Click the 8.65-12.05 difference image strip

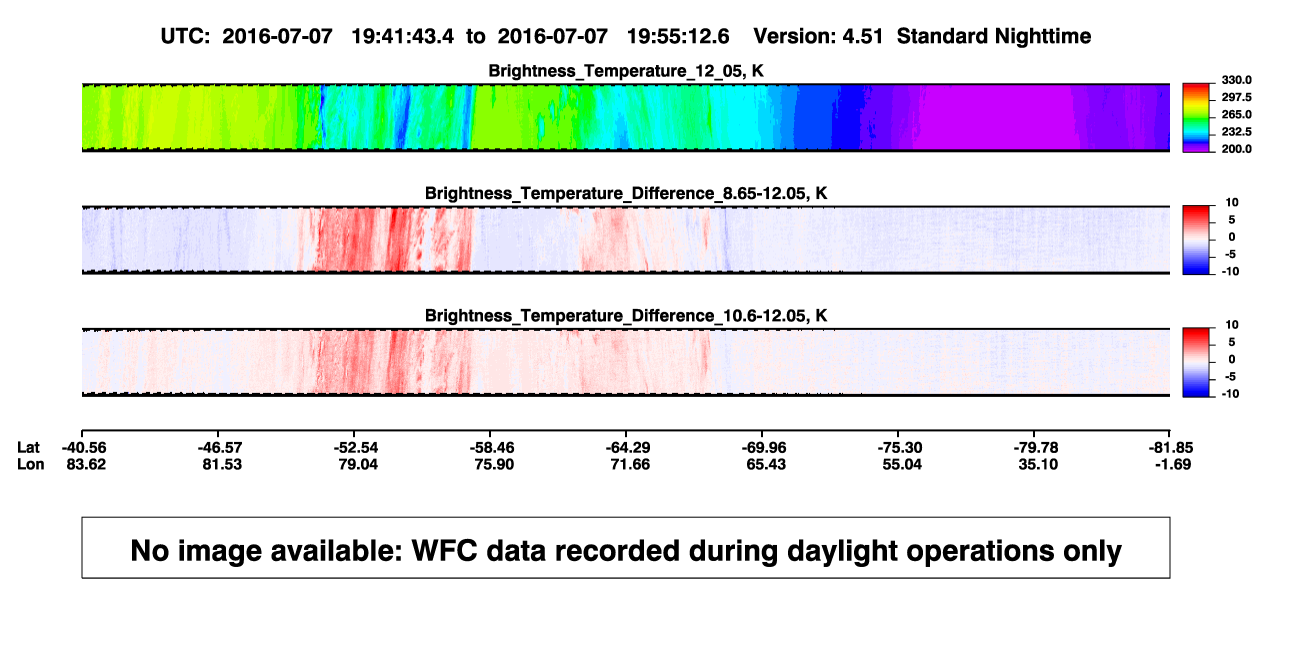coord(625,240)
